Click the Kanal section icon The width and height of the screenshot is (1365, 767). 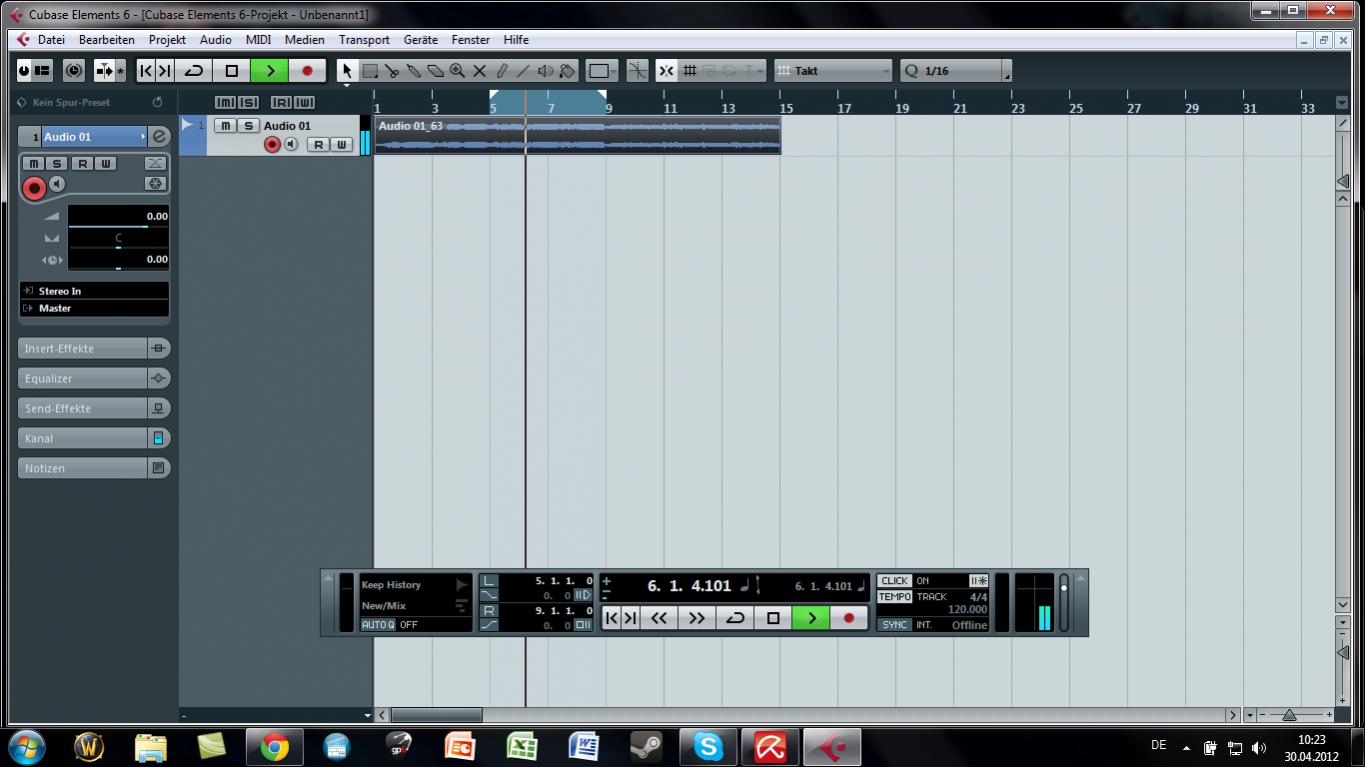[158, 438]
